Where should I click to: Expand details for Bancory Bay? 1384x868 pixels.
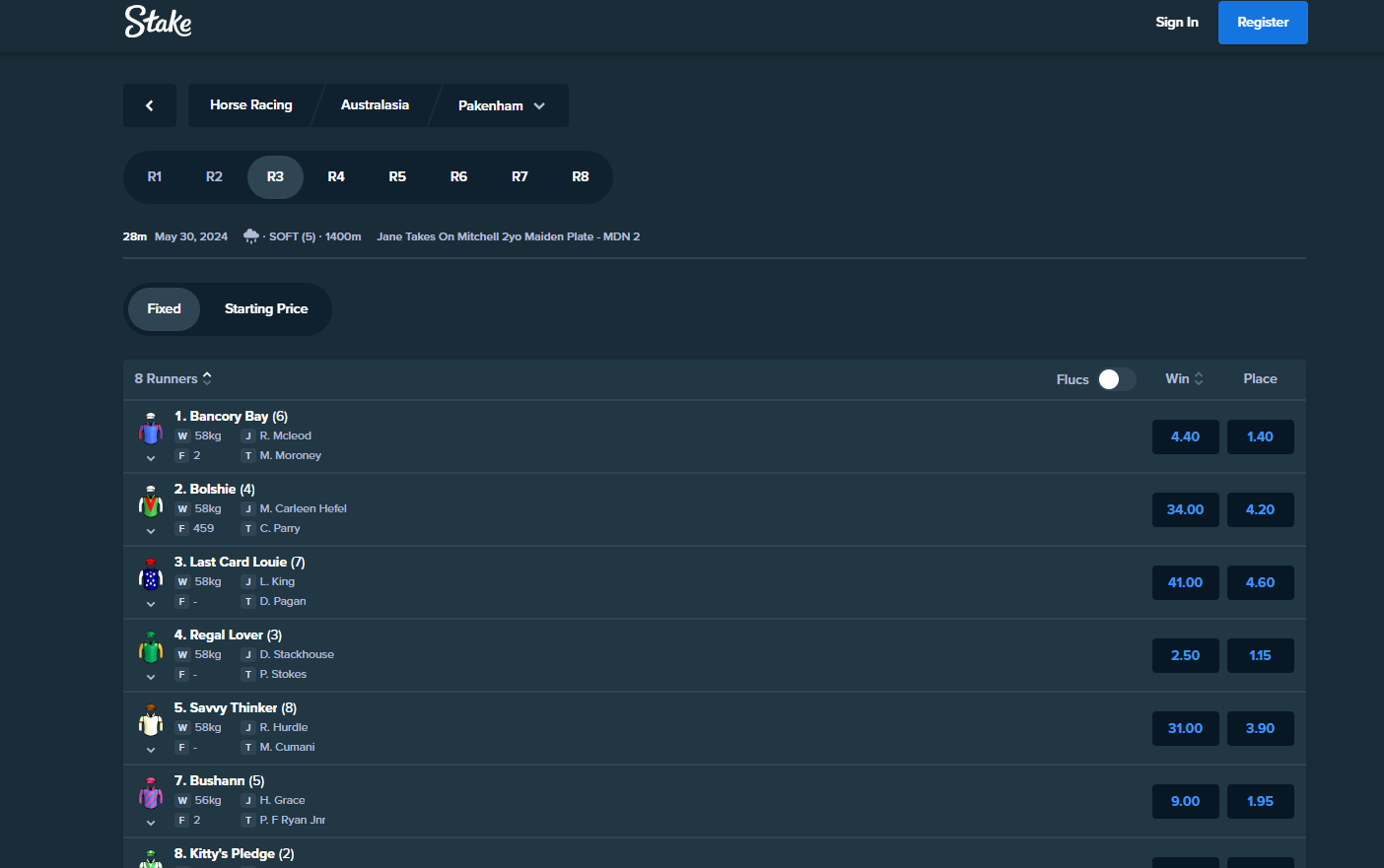click(x=151, y=458)
